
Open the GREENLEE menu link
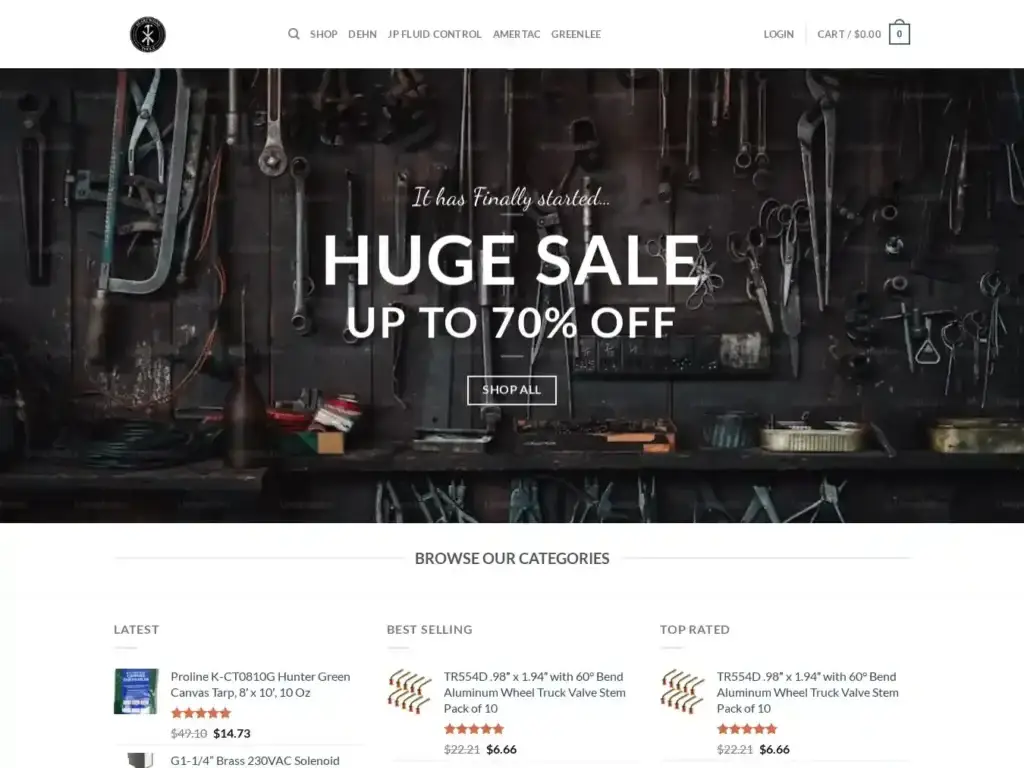(x=576, y=34)
